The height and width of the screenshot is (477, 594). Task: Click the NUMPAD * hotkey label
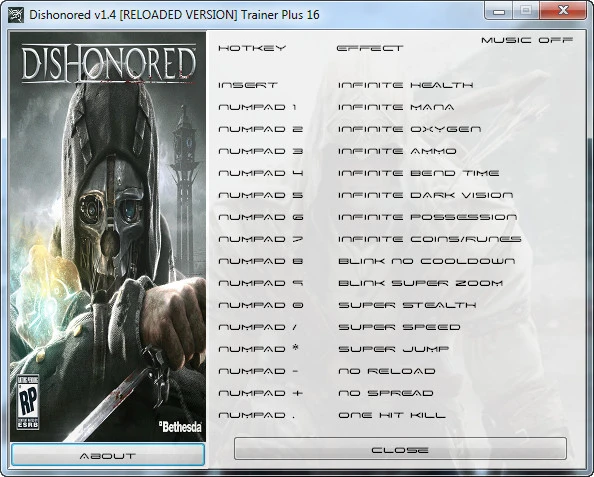259,349
